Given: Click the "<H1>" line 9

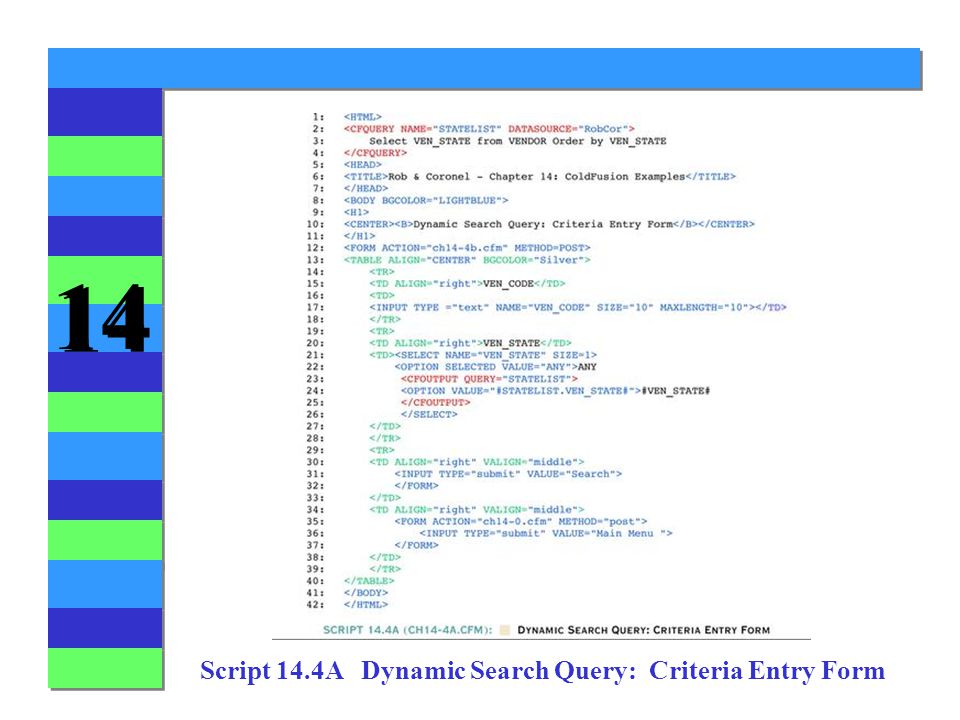Looking at the screenshot, I should [356, 212].
